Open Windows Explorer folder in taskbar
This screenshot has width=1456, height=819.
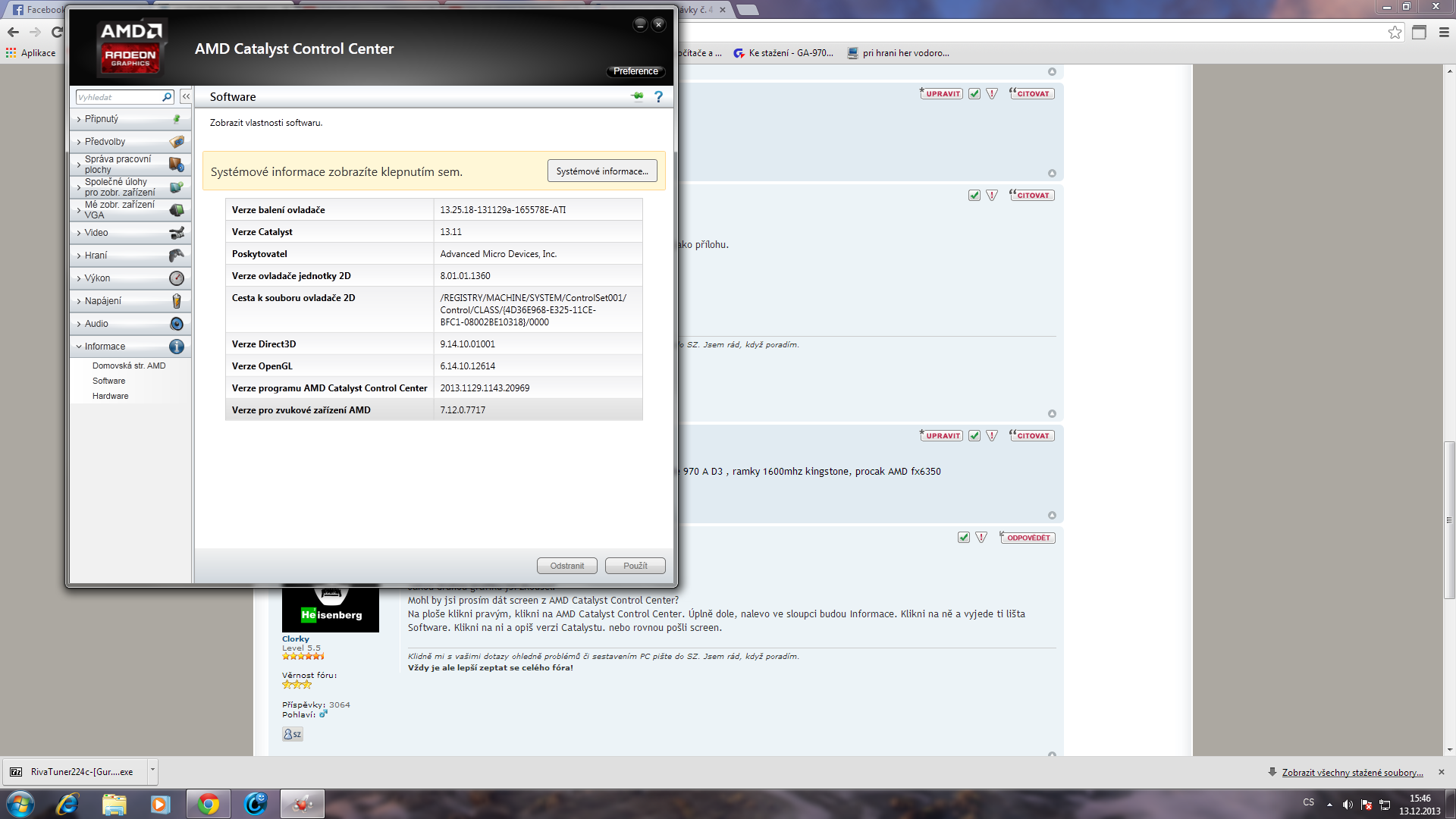[114, 804]
